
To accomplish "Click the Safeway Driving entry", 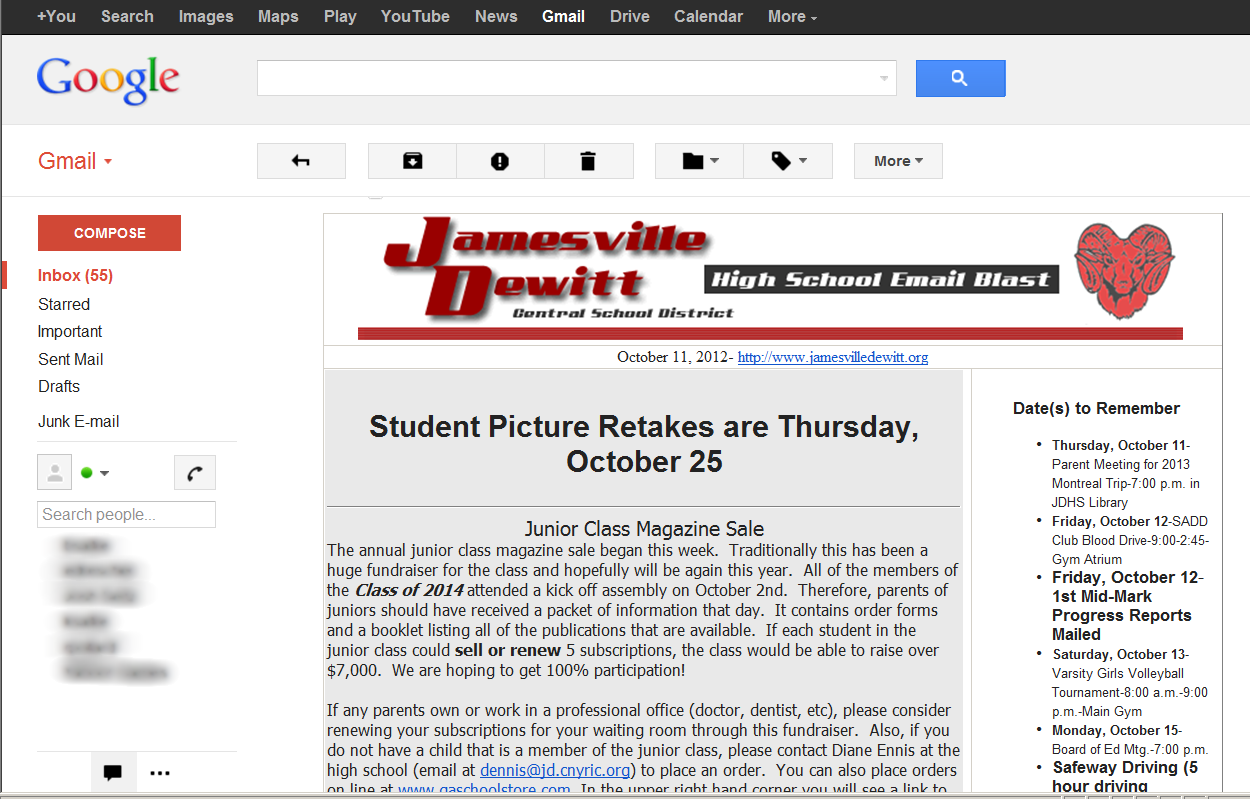I will [x=1125, y=777].
